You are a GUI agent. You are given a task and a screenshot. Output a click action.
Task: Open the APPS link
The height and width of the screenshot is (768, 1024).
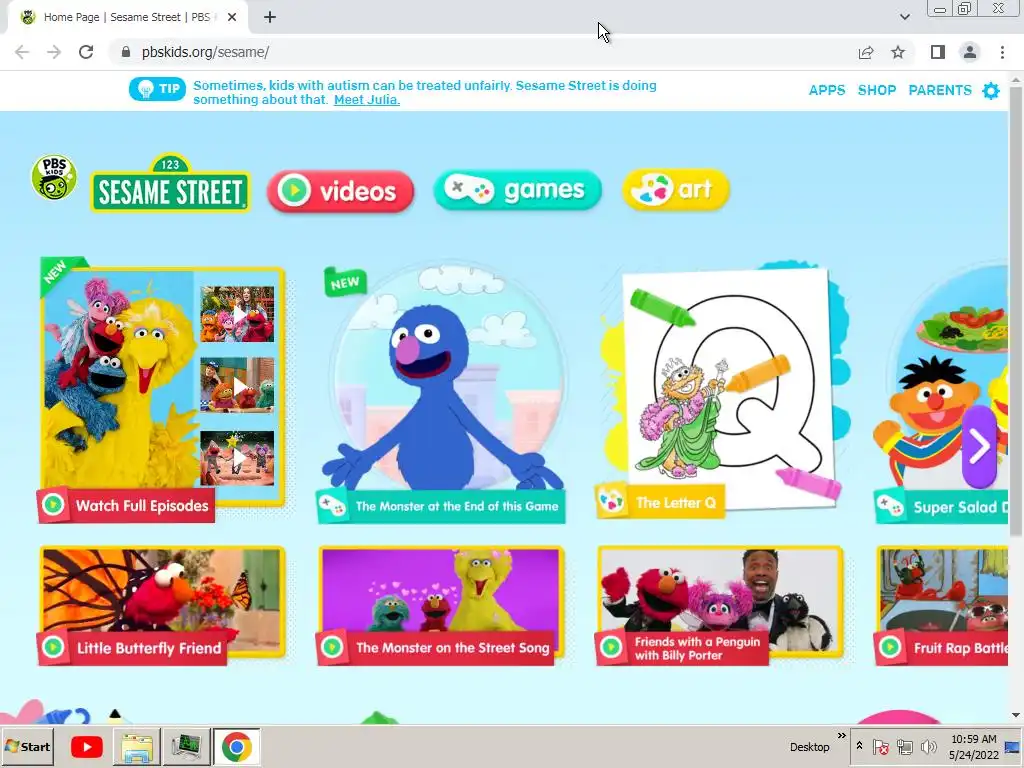[x=827, y=90]
